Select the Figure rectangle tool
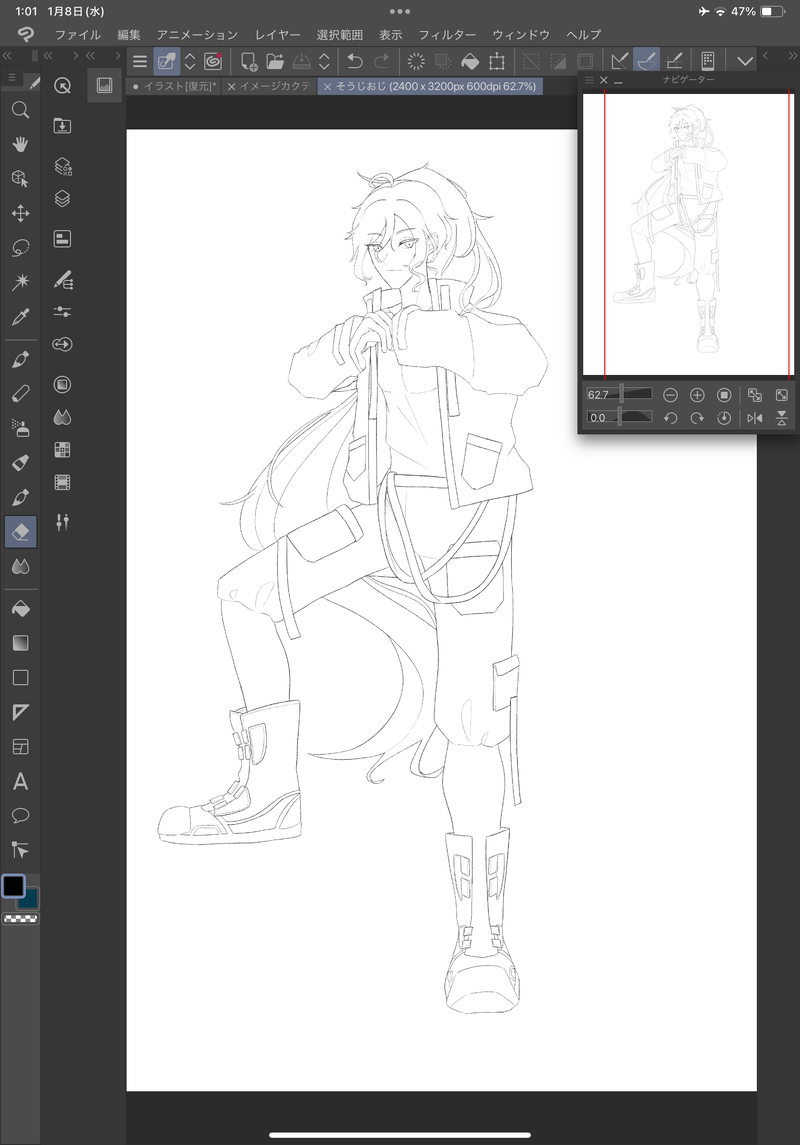This screenshot has height=1145, width=800. click(x=20, y=678)
